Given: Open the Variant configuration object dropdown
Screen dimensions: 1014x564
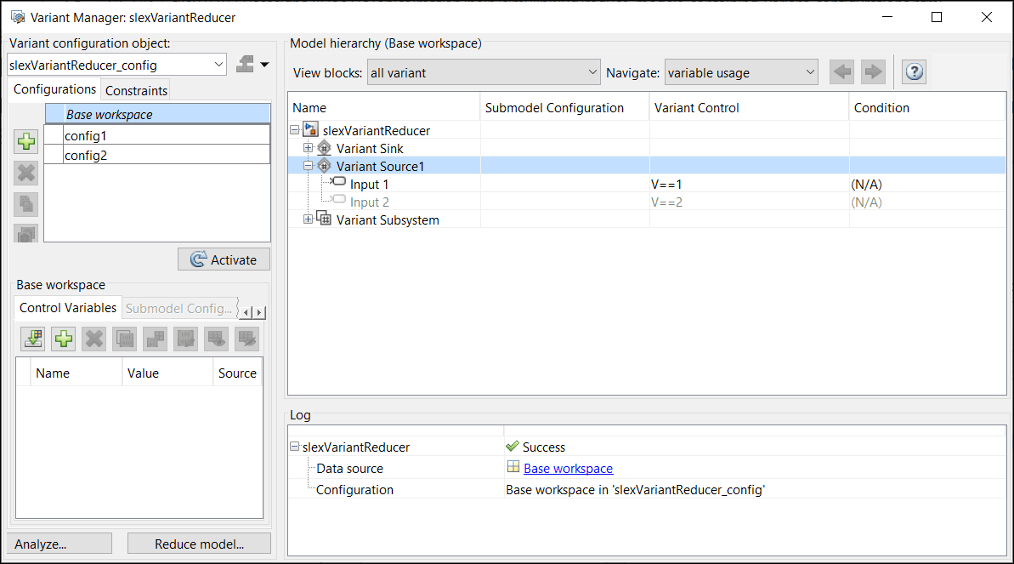Looking at the screenshot, I should [219, 65].
